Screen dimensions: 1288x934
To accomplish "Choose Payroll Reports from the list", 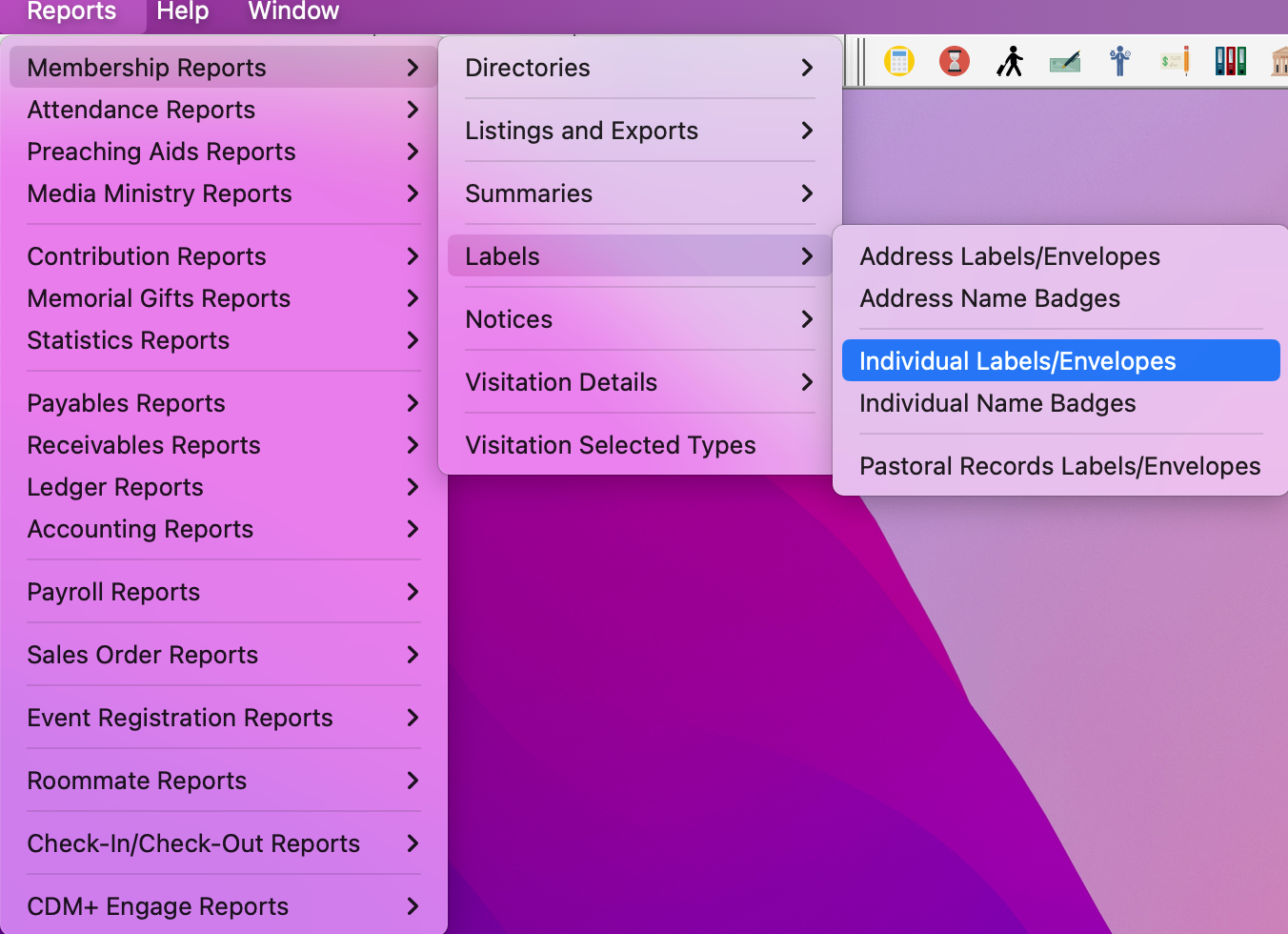I will 113,592.
